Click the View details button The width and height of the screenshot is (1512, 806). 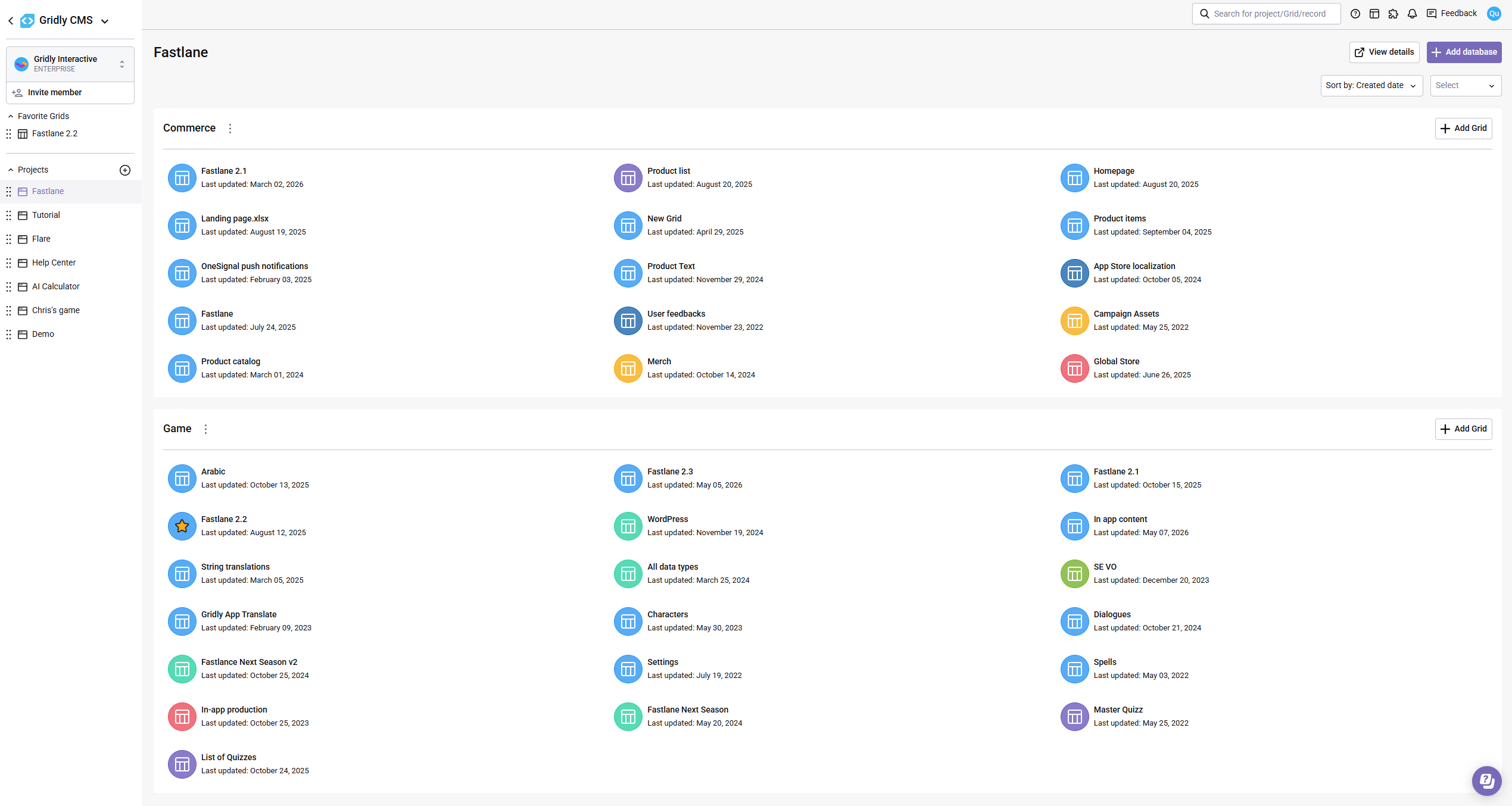(x=1384, y=52)
